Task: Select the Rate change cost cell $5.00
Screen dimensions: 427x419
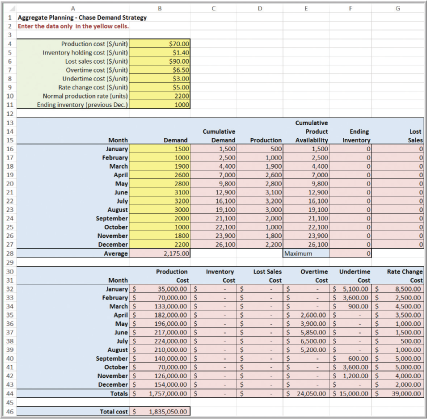Action: 160,87
